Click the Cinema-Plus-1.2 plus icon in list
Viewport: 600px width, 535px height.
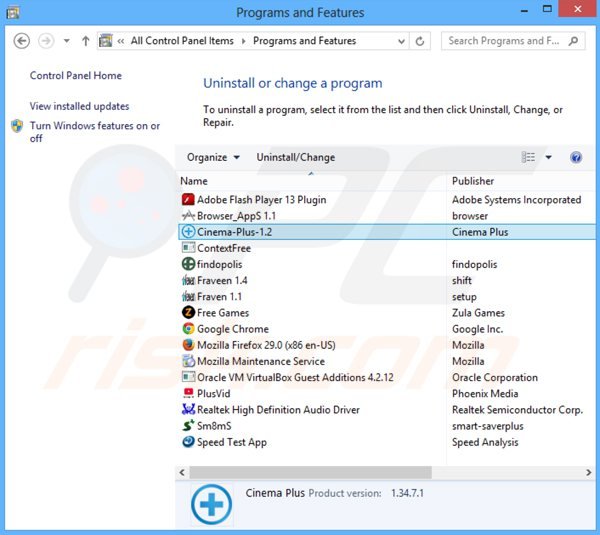point(188,232)
